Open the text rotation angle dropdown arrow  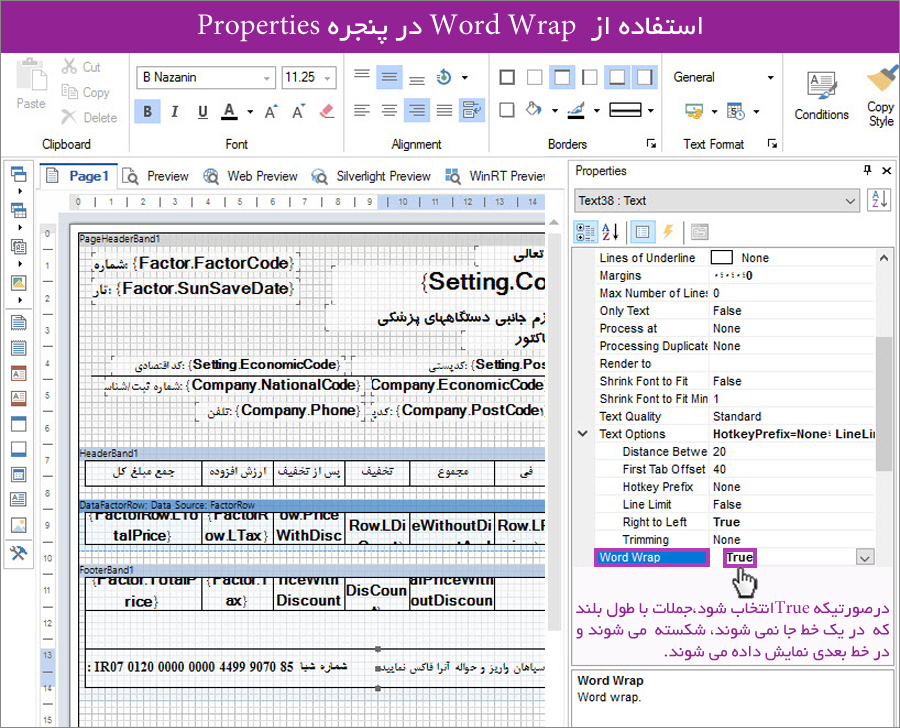pos(465,77)
